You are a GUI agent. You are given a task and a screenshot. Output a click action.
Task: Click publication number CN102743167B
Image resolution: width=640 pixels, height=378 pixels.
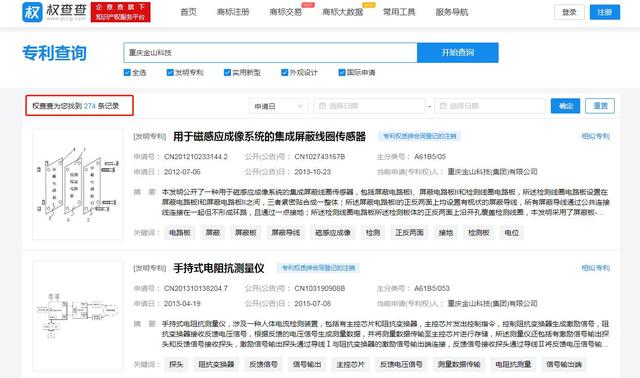pyautogui.click(x=320, y=157)
